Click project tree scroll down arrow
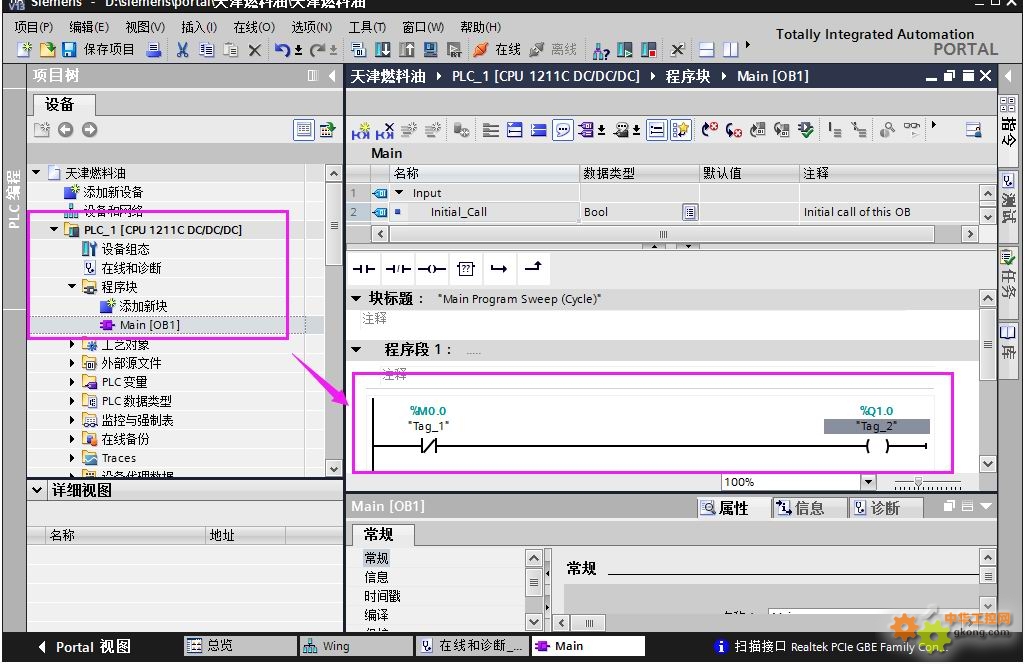Viewport: 1025px width, 664px height. (x=333, y=469)
